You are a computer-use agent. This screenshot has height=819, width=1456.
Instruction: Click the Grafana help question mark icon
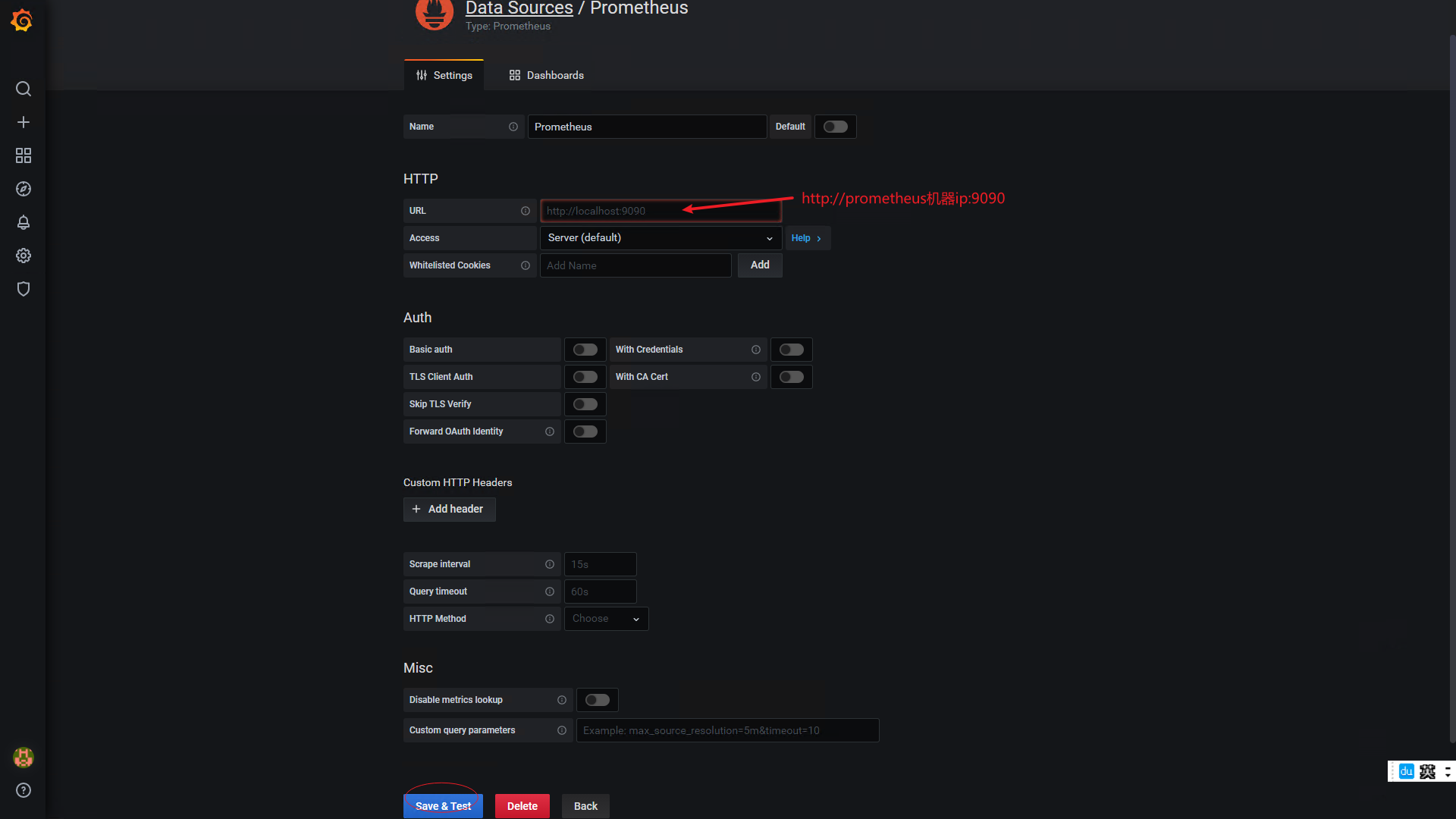[x=24, y=790]
